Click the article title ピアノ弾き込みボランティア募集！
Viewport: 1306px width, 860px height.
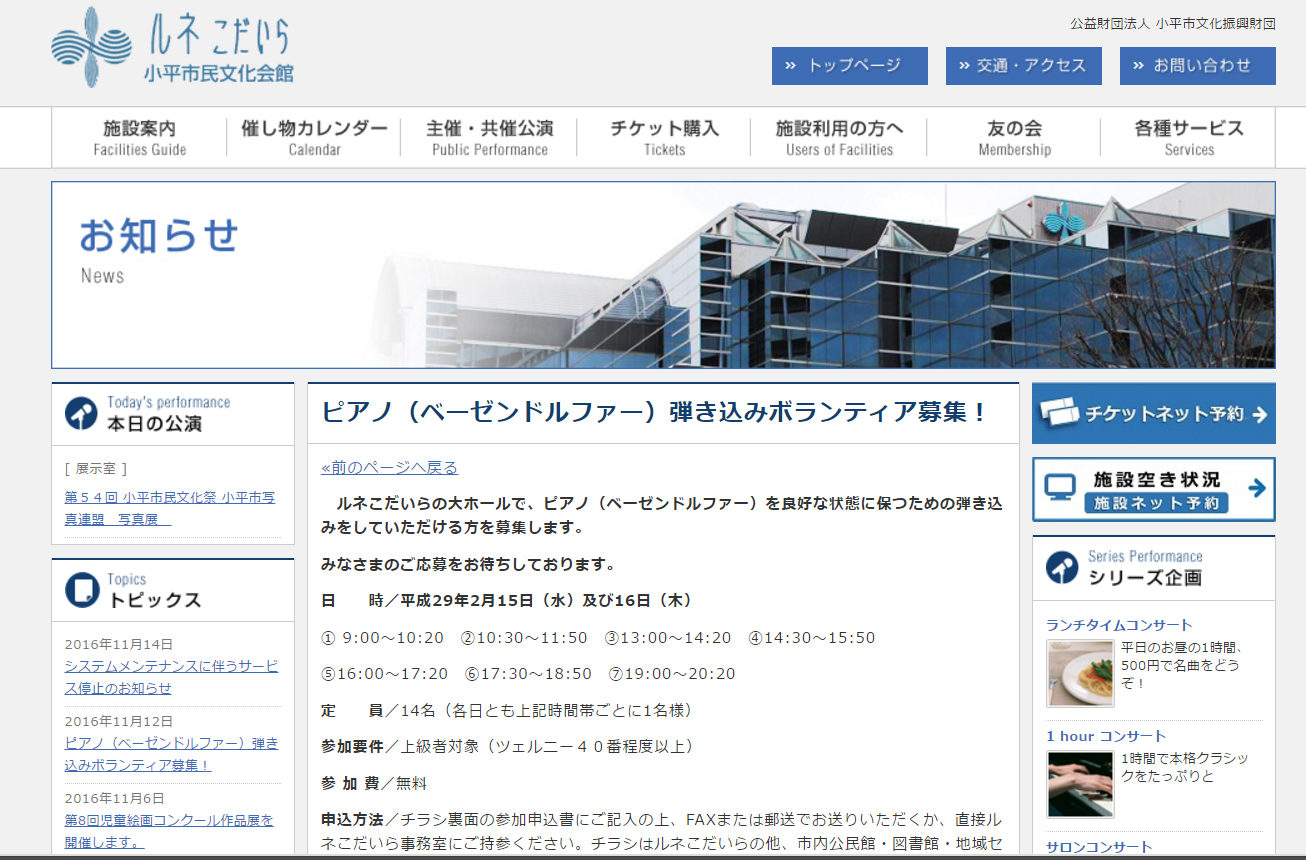(655, 412)
